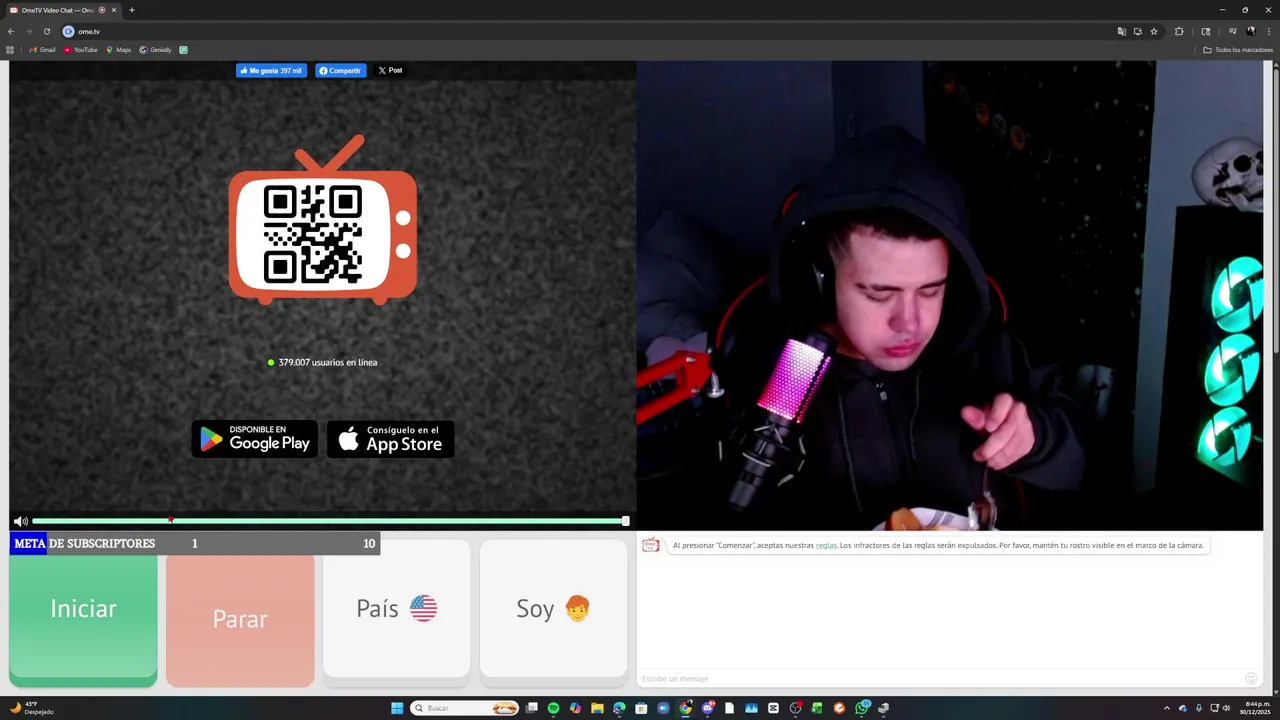The image size is (1280, 720).
Task: Click the OmeTV QR code television logo
Action: coord(323,220)
